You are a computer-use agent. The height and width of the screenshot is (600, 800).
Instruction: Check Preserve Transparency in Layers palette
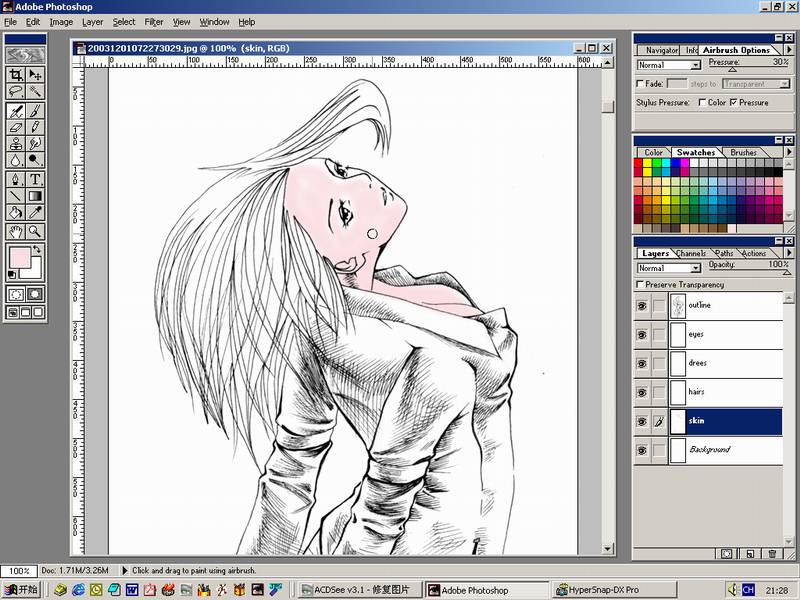(x=640, y=284)
